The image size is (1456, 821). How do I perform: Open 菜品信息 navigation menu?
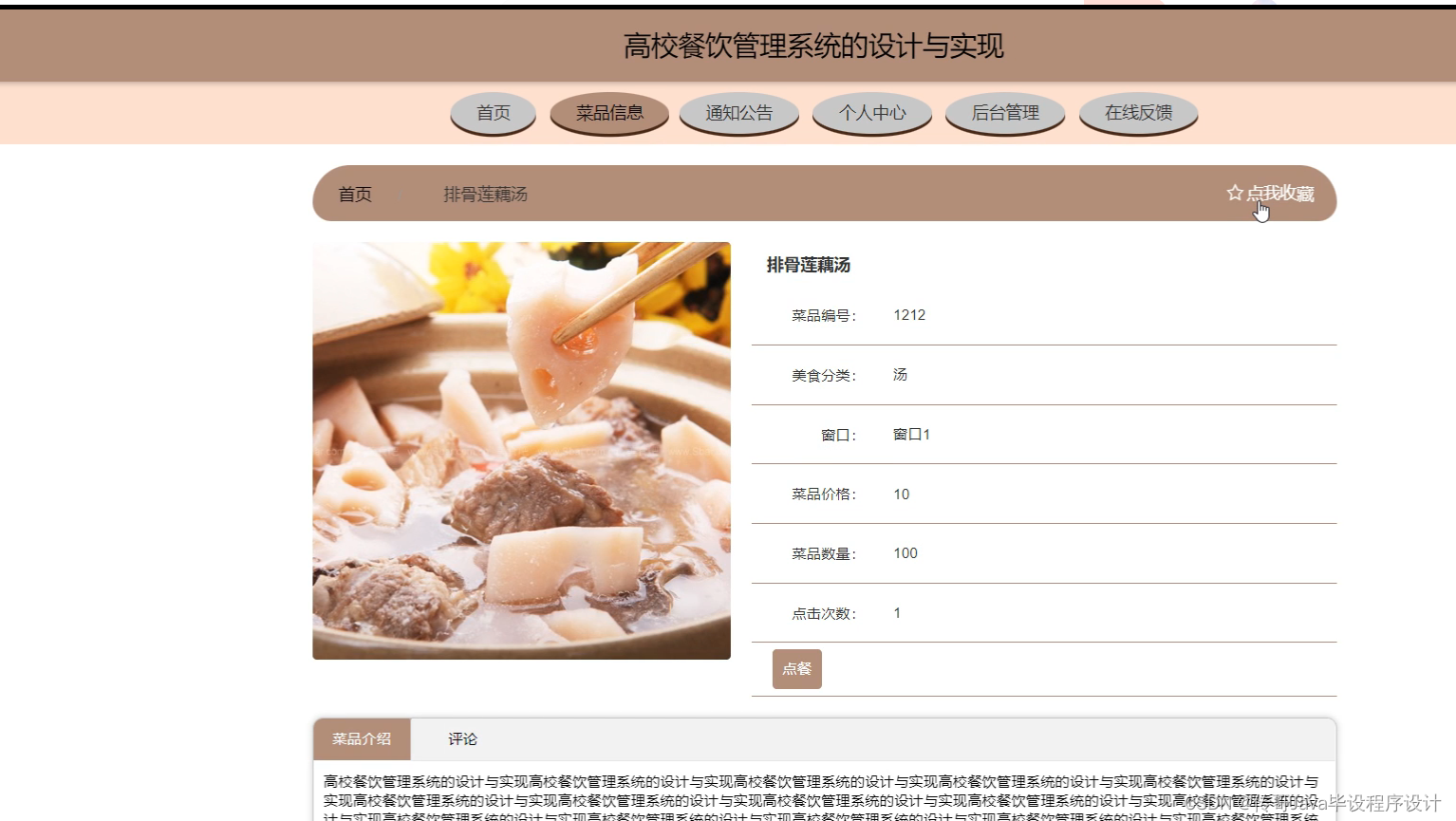pyautogui.click(x=608, y=112)
